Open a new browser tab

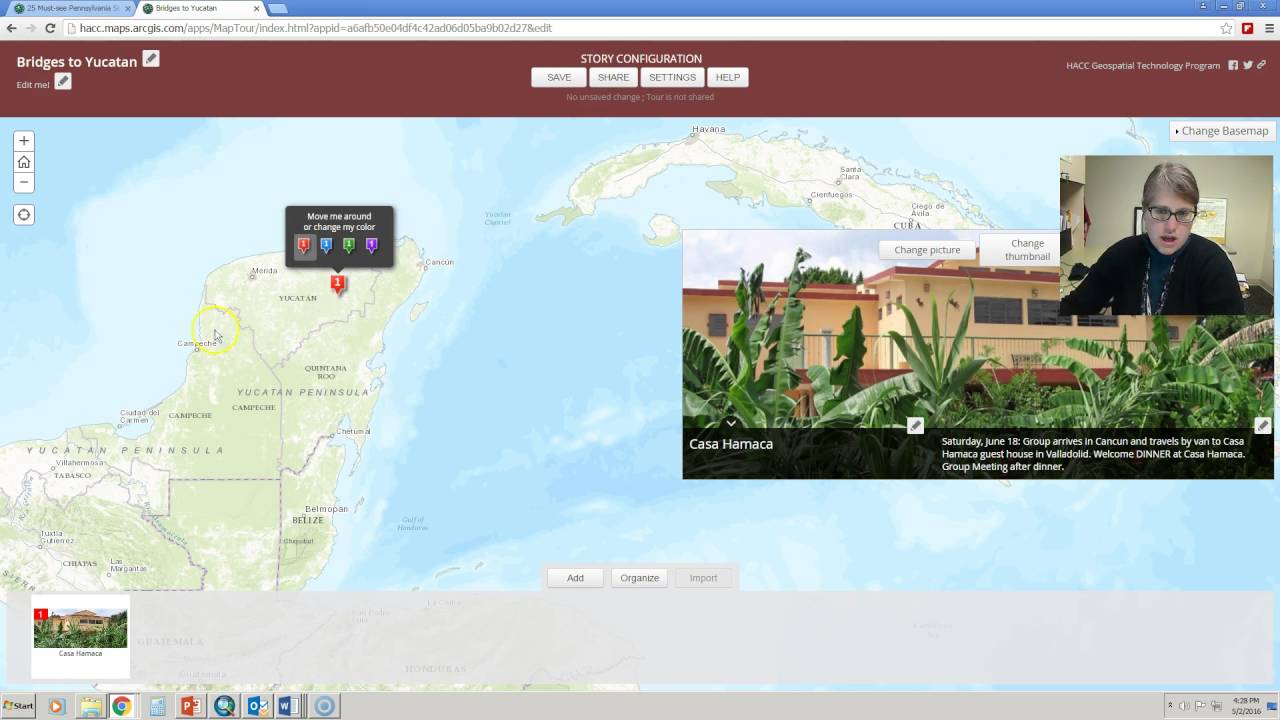coord(279,9)
